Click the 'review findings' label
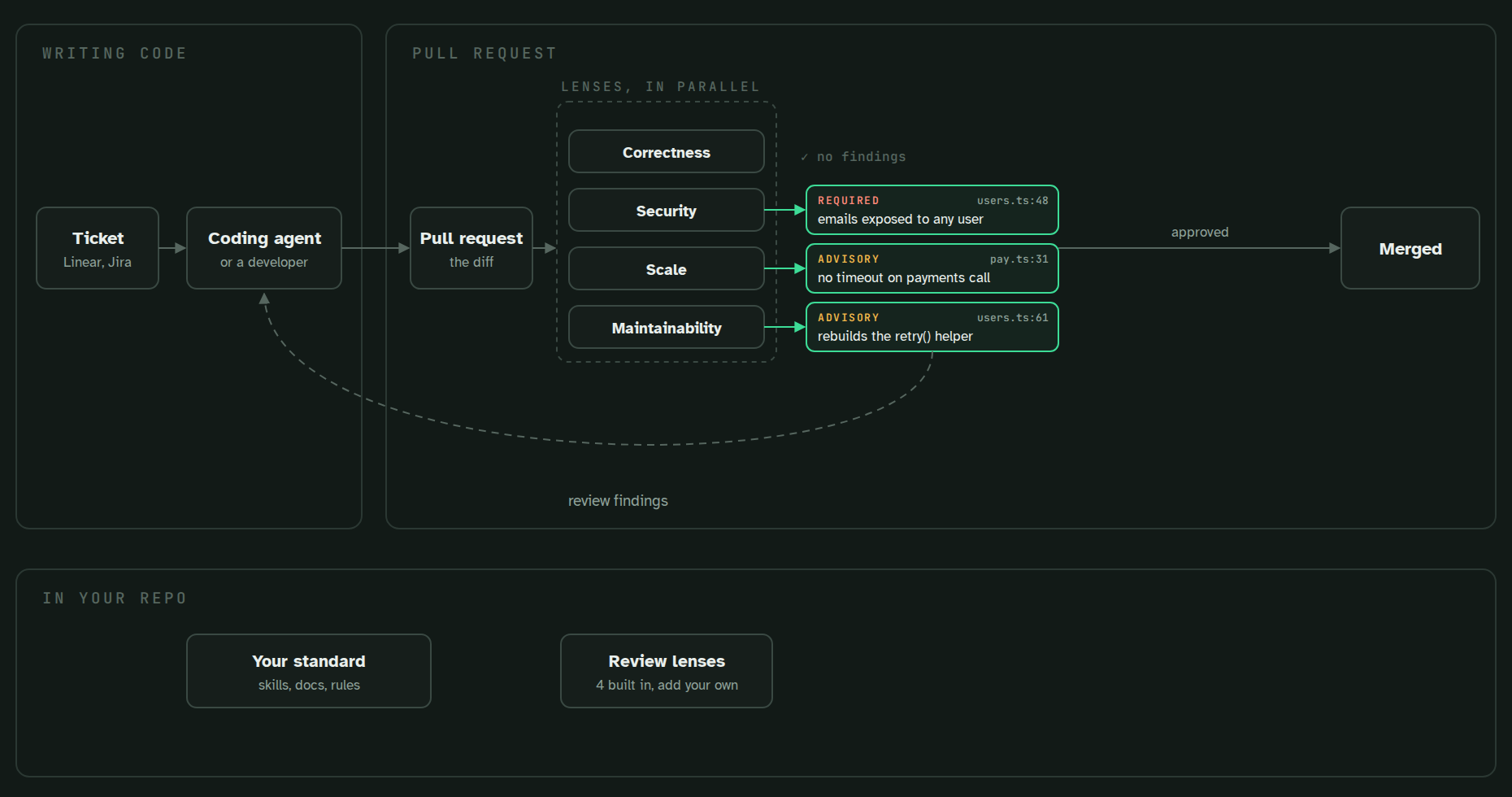 click(x=618, y=501)
